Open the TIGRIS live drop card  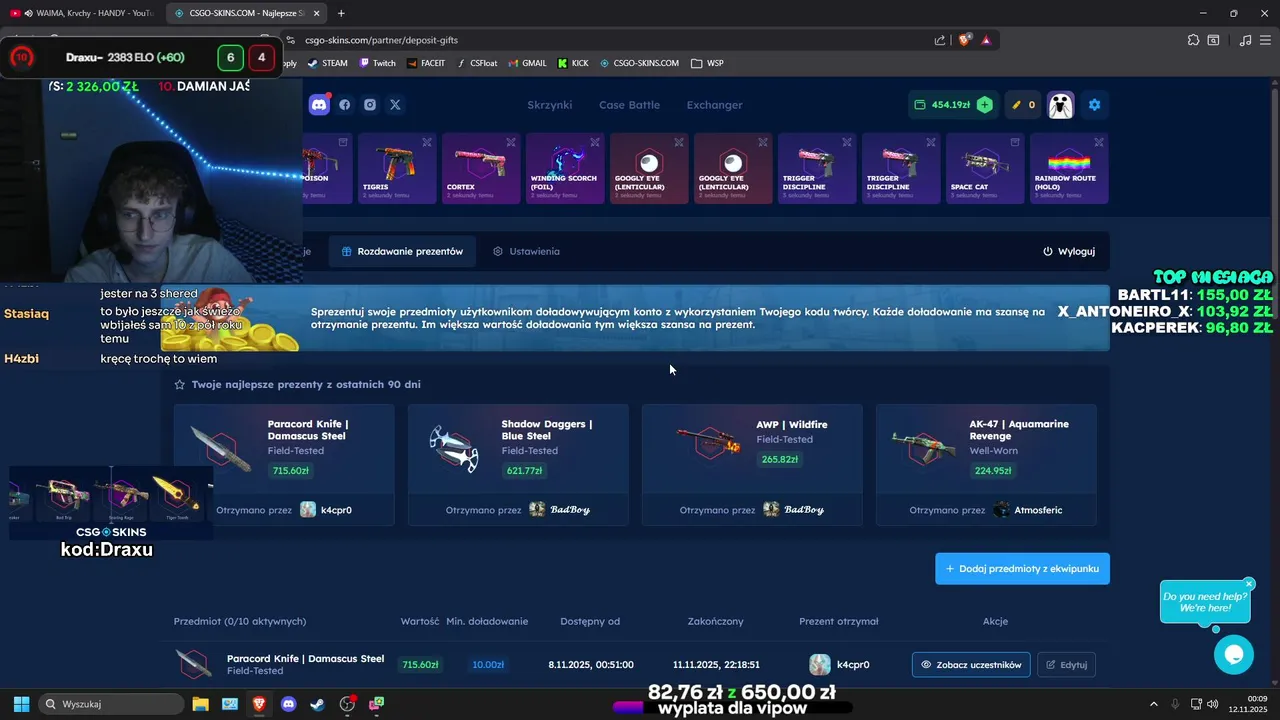(x=397, y=168)
